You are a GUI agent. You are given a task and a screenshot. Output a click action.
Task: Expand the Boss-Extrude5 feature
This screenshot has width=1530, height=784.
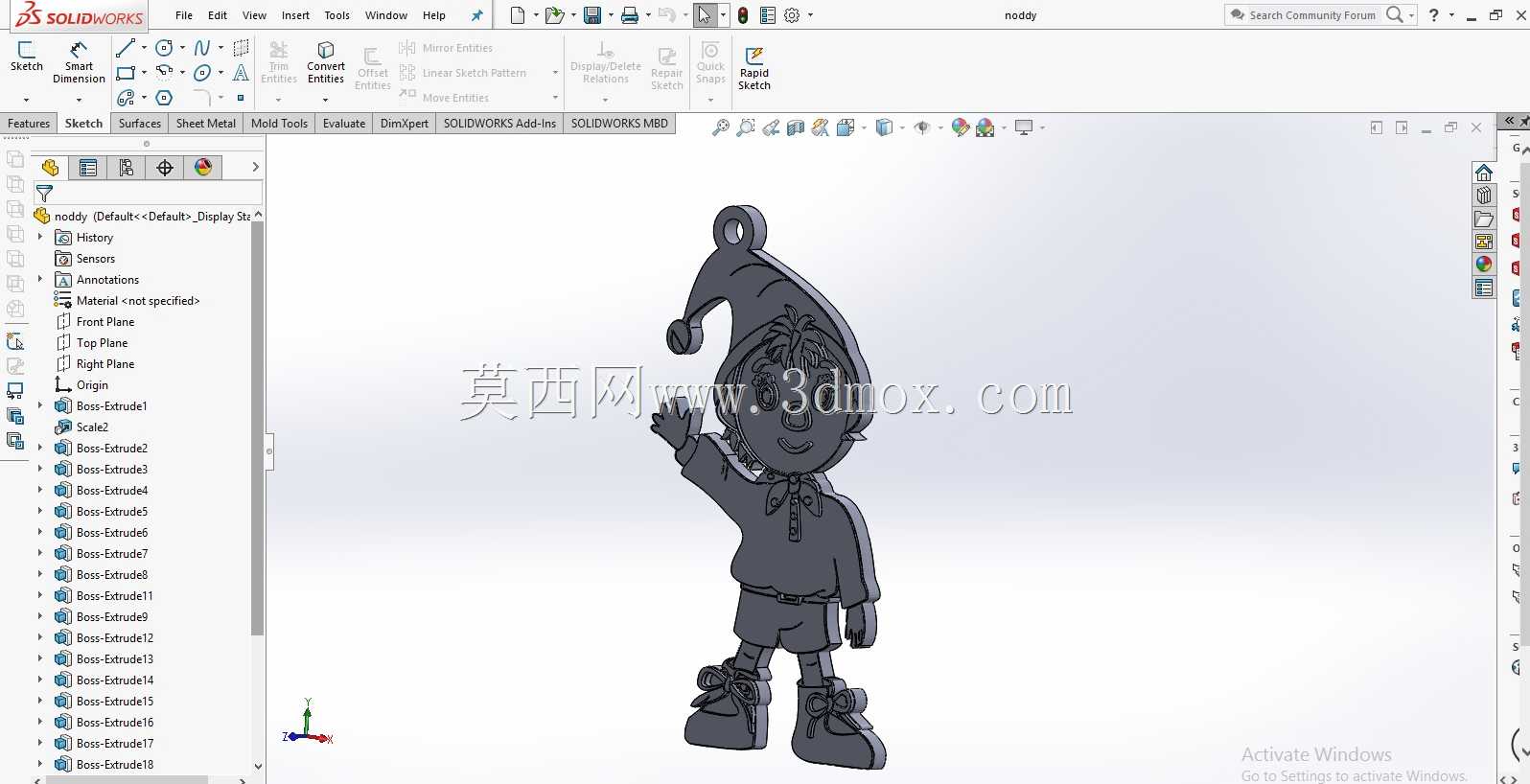[x=39, y=512]
